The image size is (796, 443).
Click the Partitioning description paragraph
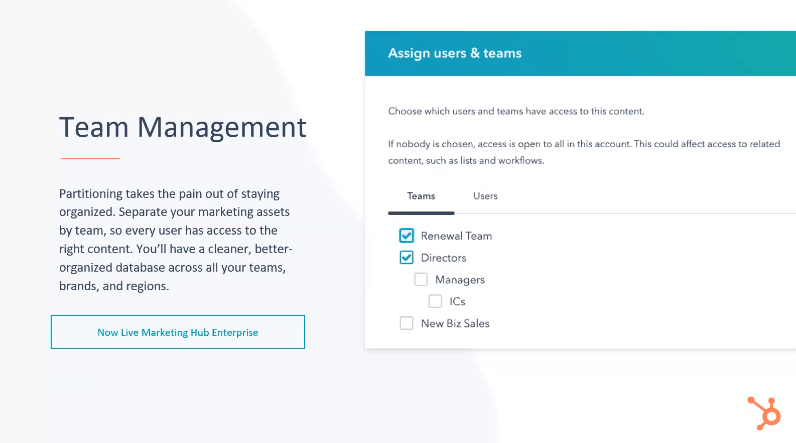click(x=176, y=240)
